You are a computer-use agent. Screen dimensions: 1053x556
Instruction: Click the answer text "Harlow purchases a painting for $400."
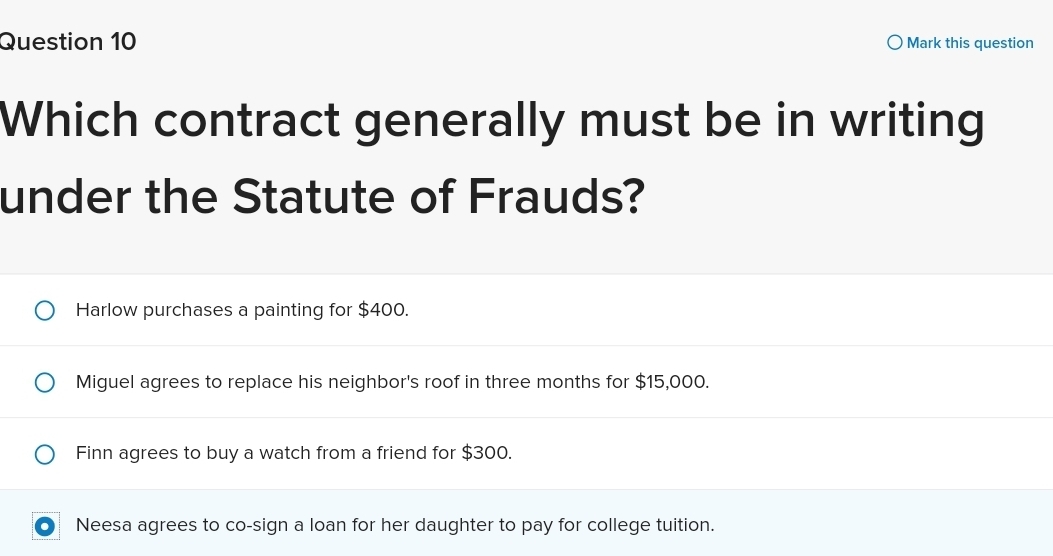[x=242, y=310]
